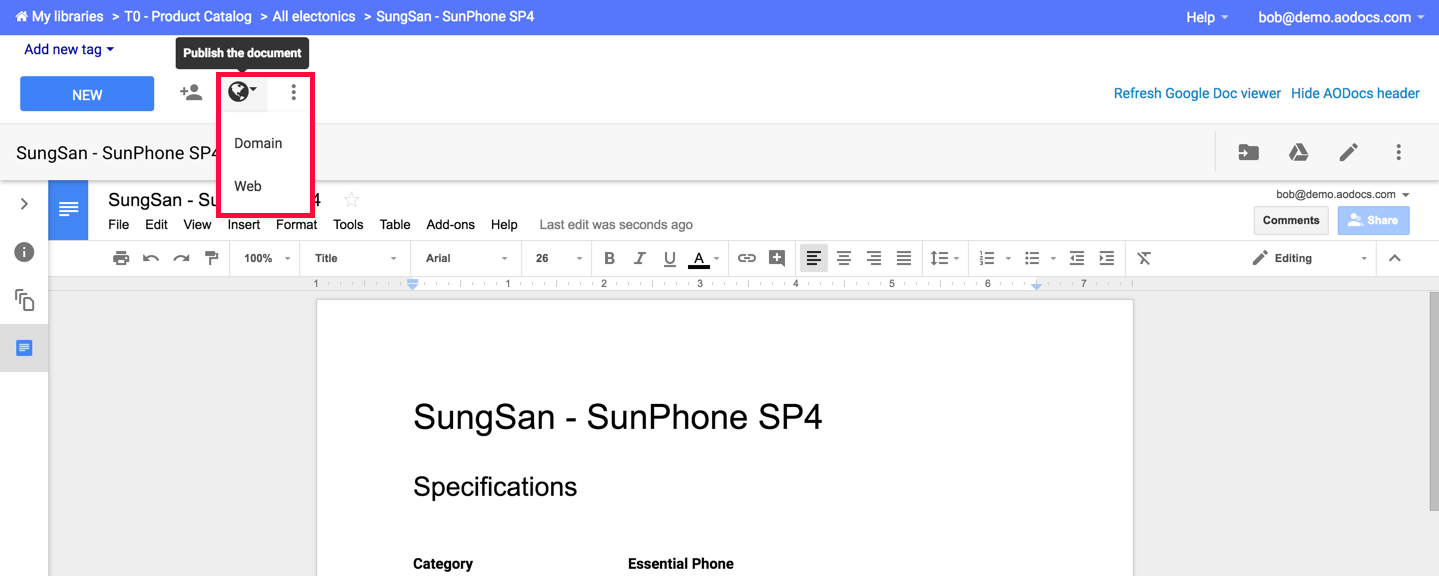Click the insert comment icon
Screen dimensions: 1439x576
pos(777,258)
